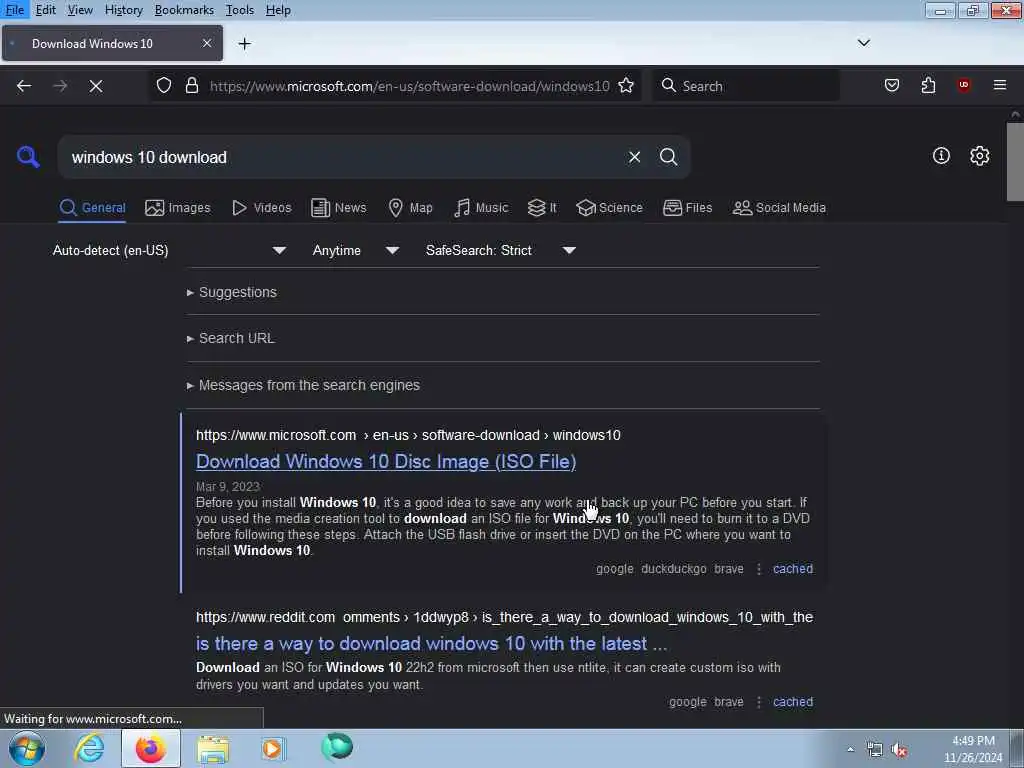Screen dimensions: 1024x768
Task: Open the File menu
Action: point(14,10)
